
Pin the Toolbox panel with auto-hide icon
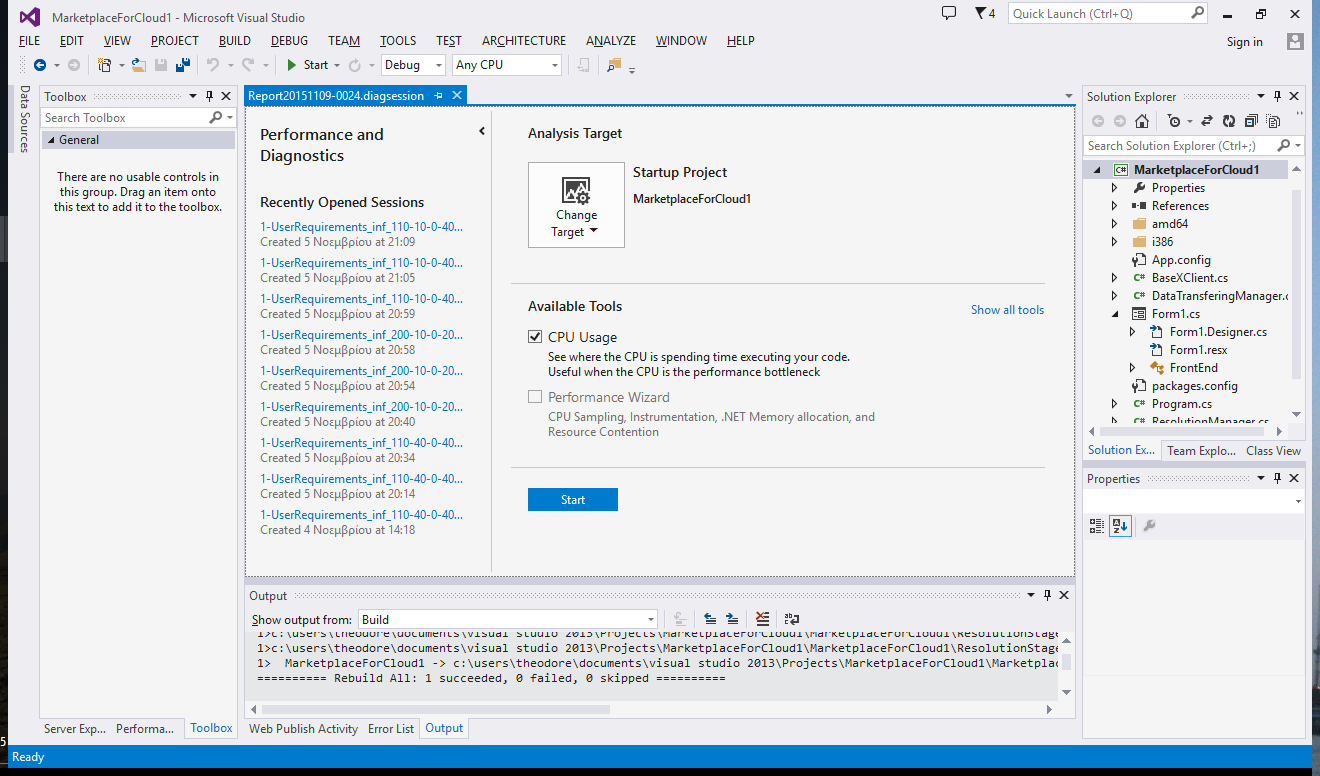209,96
